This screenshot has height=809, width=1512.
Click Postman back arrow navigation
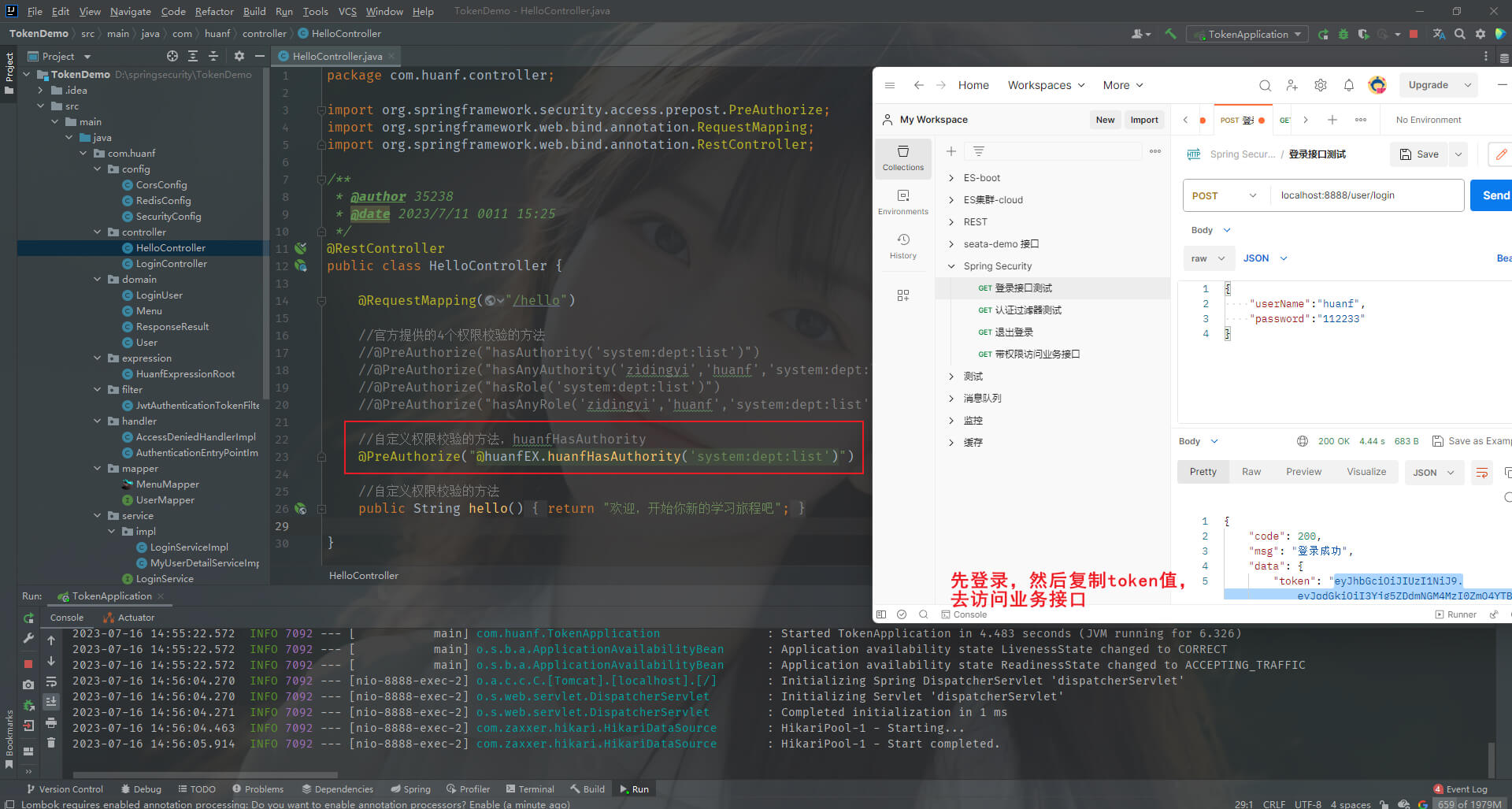point(918,85)
